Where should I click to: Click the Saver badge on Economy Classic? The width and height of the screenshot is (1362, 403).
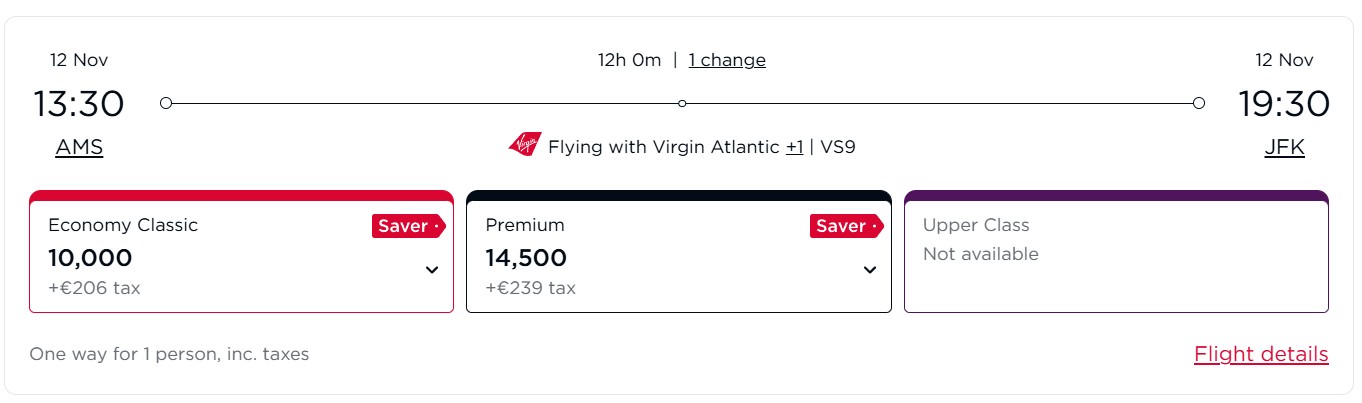pos(407,226)
